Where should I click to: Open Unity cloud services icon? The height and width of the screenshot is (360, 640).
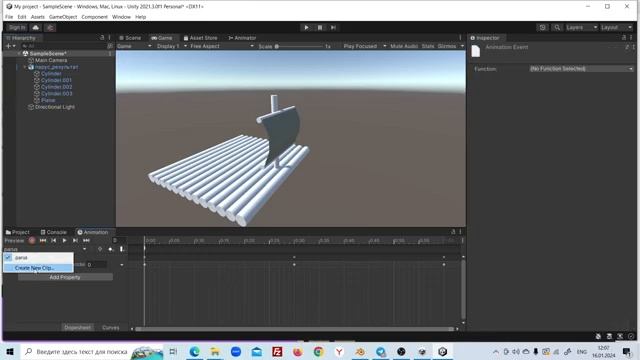36,27
